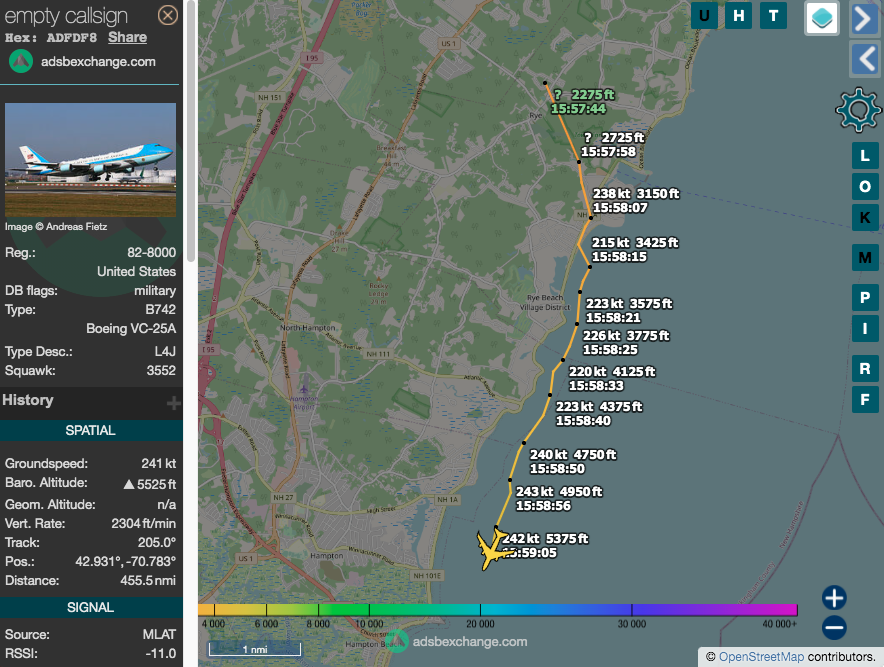Click the back arrow sidebar button
This screenshot has height=667, width=884.
[x=864, y=59]
